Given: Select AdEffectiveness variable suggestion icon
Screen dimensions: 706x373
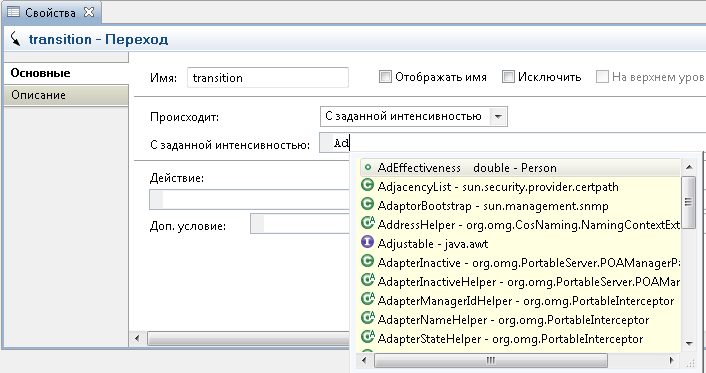Looking at the screenshot, I should coord(368,168).
